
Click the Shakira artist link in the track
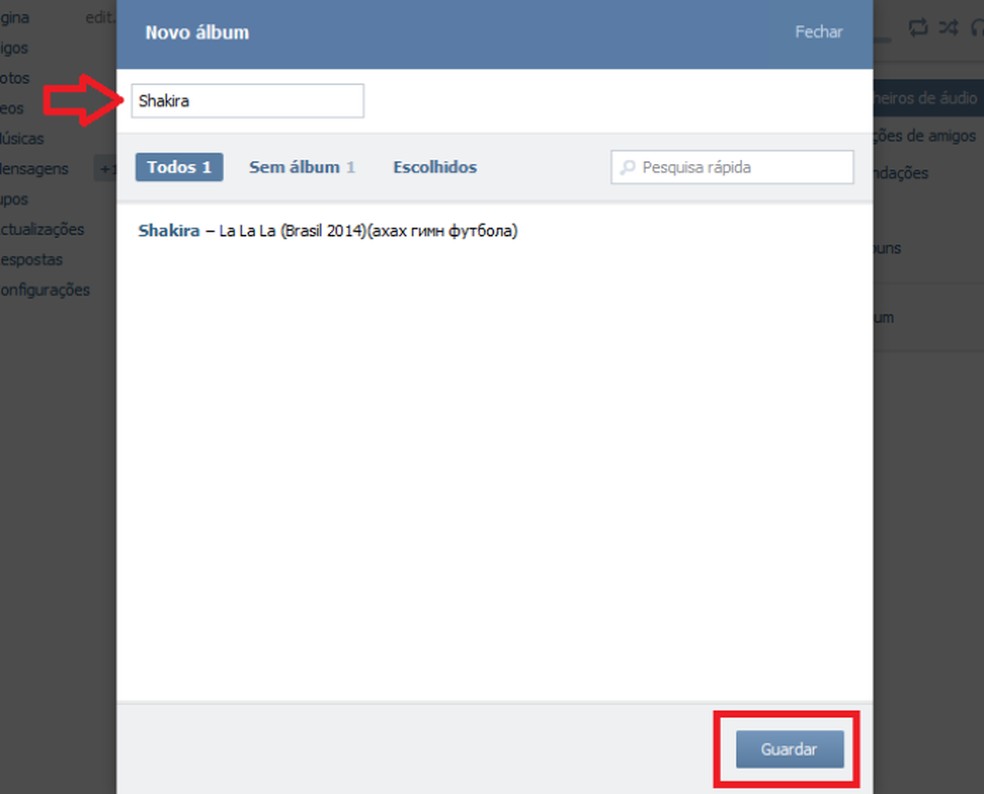tap(169, 231)
